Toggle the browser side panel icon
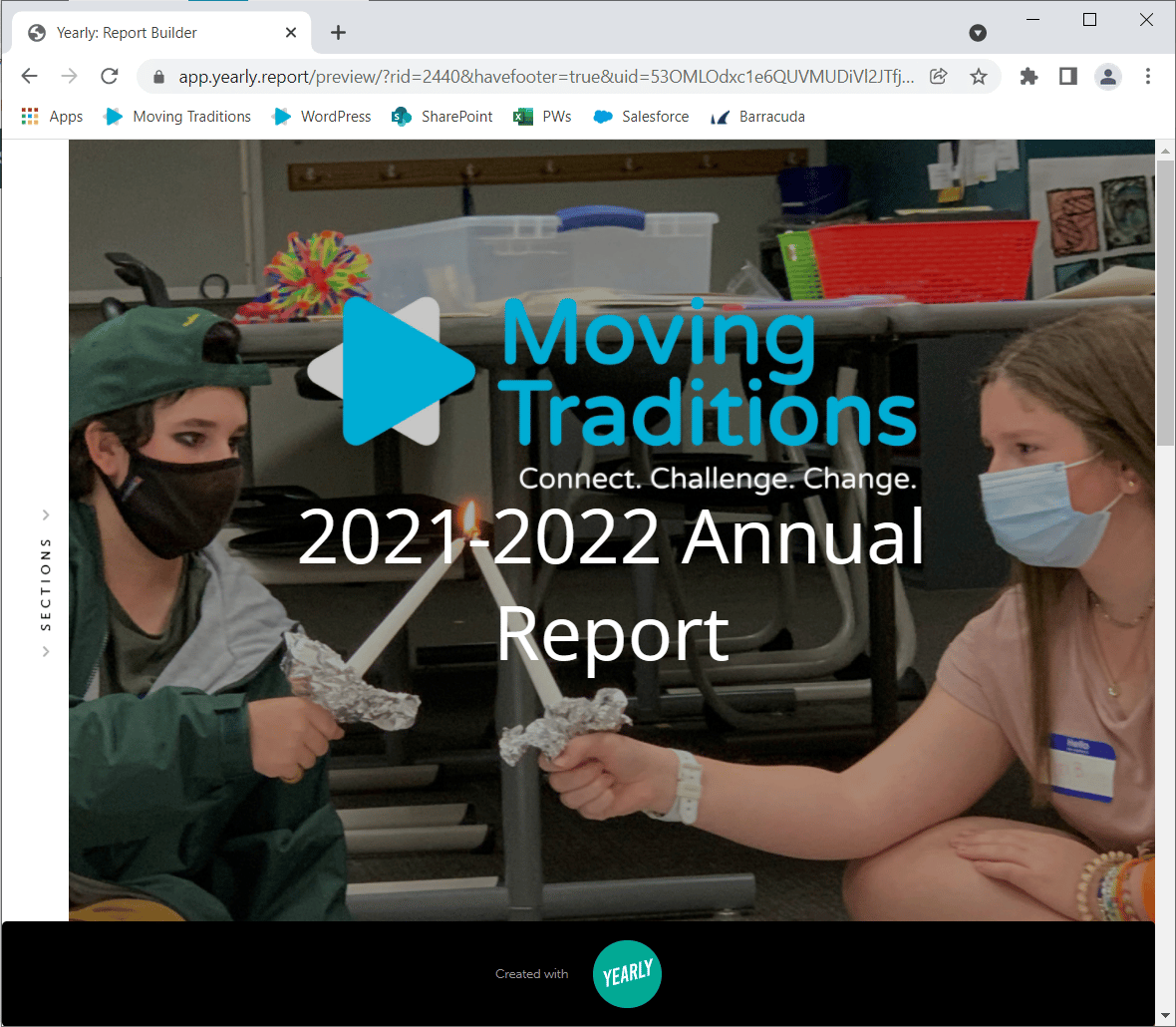Screen dimensions: 1176x1027 pos(1068,76)
